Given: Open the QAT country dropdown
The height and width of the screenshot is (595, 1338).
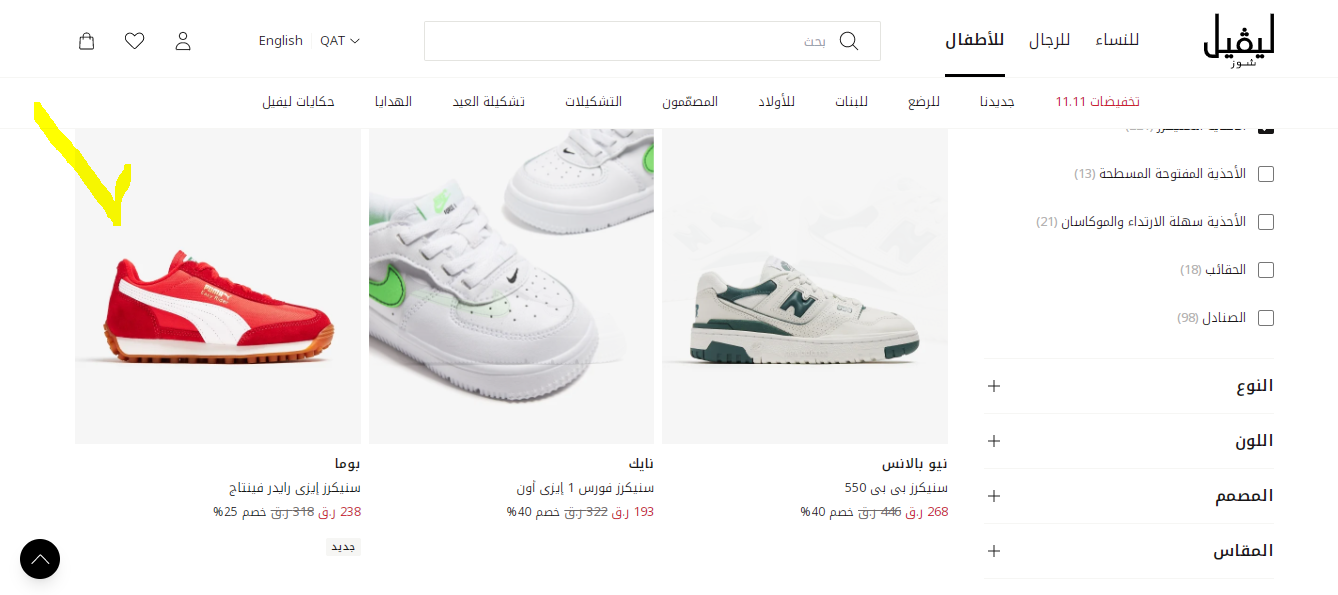Looking at the screenshot, I should pos(340,41).
